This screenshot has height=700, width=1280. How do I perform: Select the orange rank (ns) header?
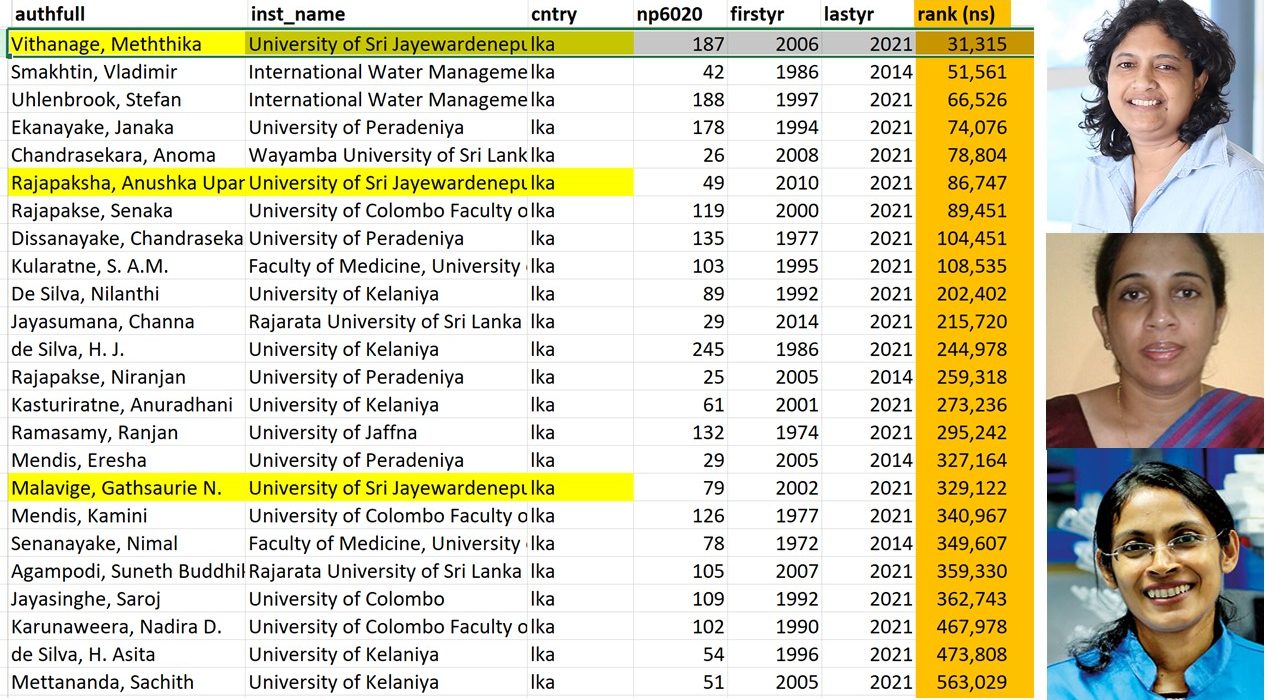pos(962,14)
